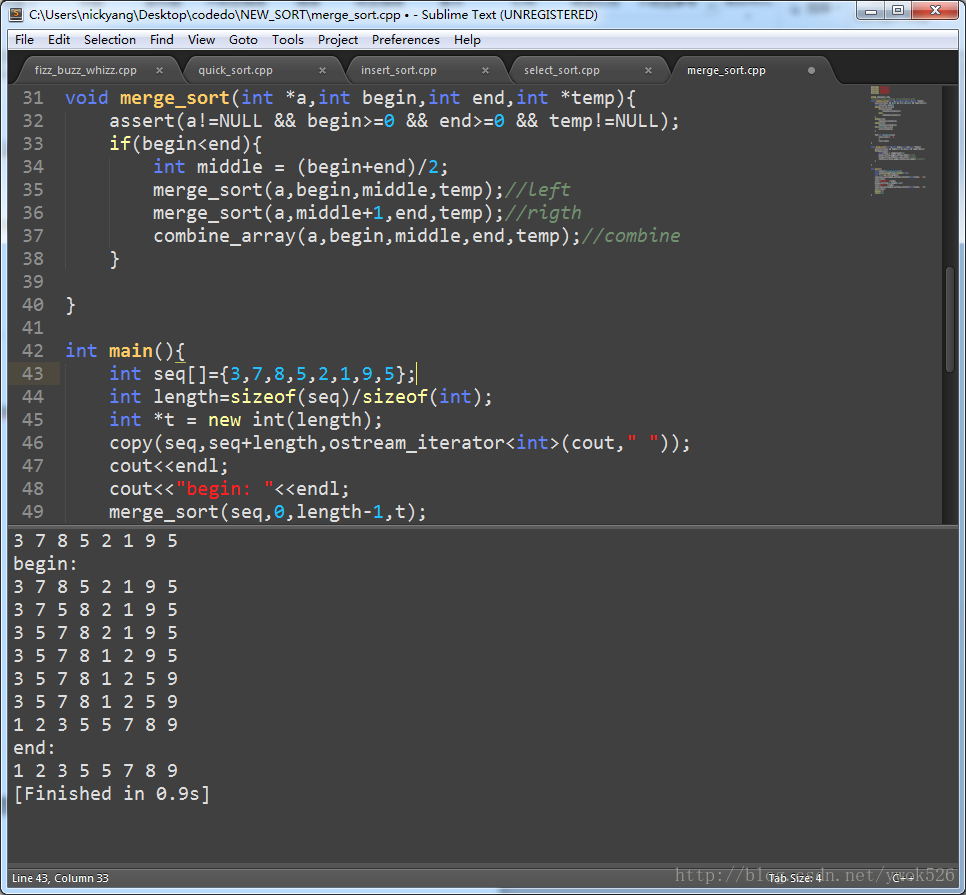Open the Goto menu
The image size is (966, 895).
(243, 39)
